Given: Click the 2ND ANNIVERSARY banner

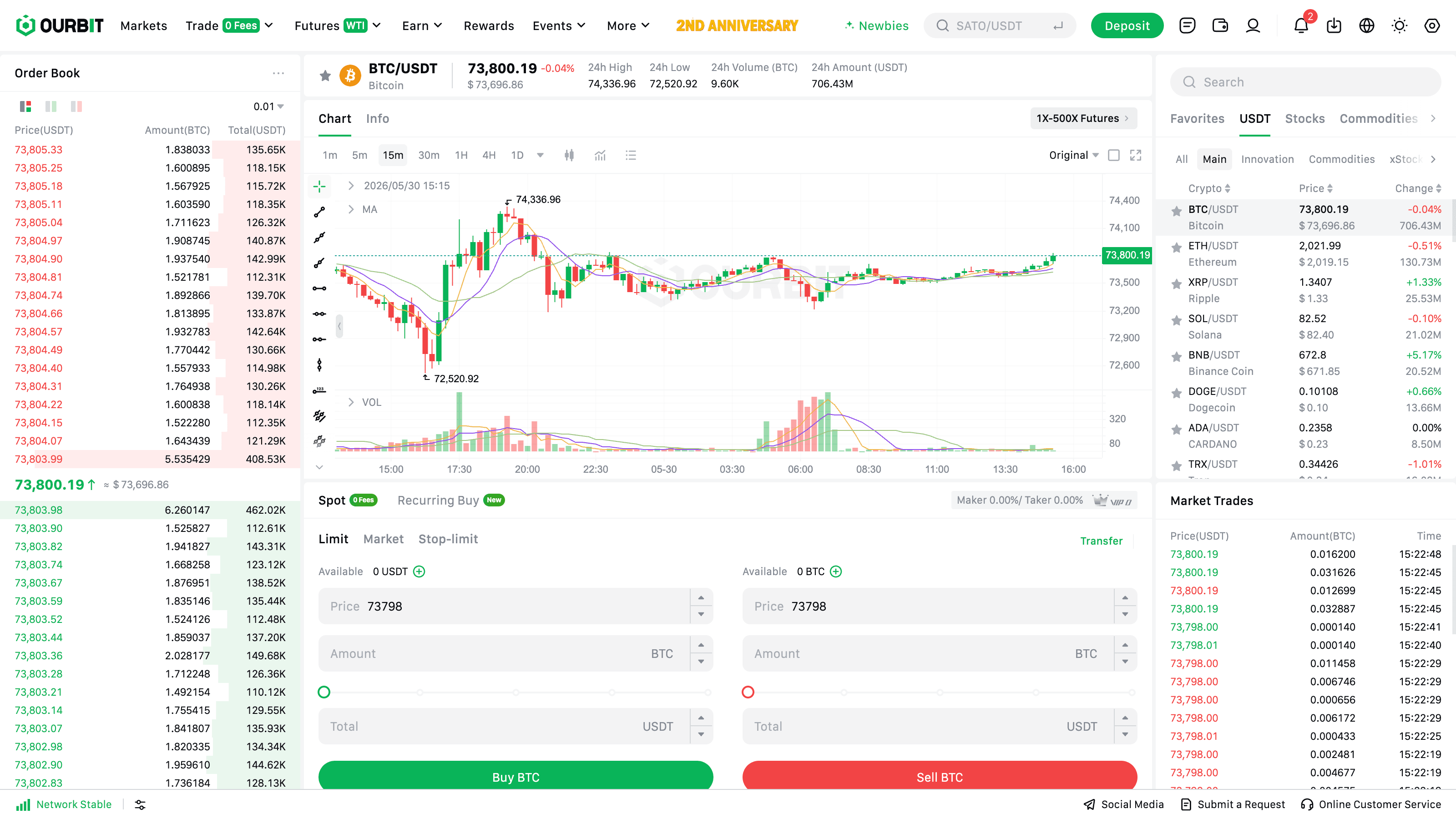Looking at the screenshot, I should pyautogui.click(x=737, y=25).
